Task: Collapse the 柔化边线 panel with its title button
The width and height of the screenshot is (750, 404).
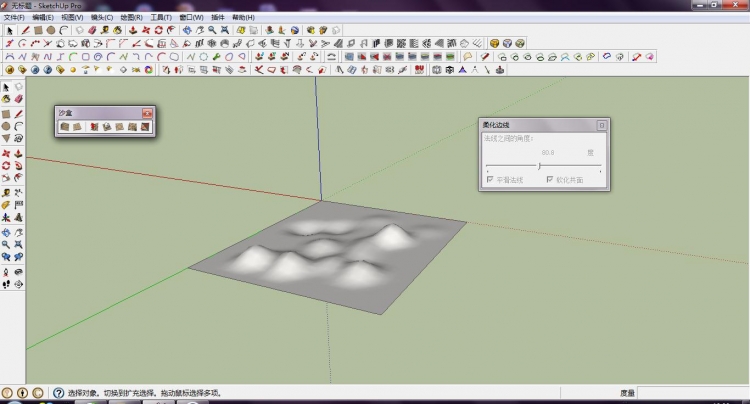Action: coord(602,125)
